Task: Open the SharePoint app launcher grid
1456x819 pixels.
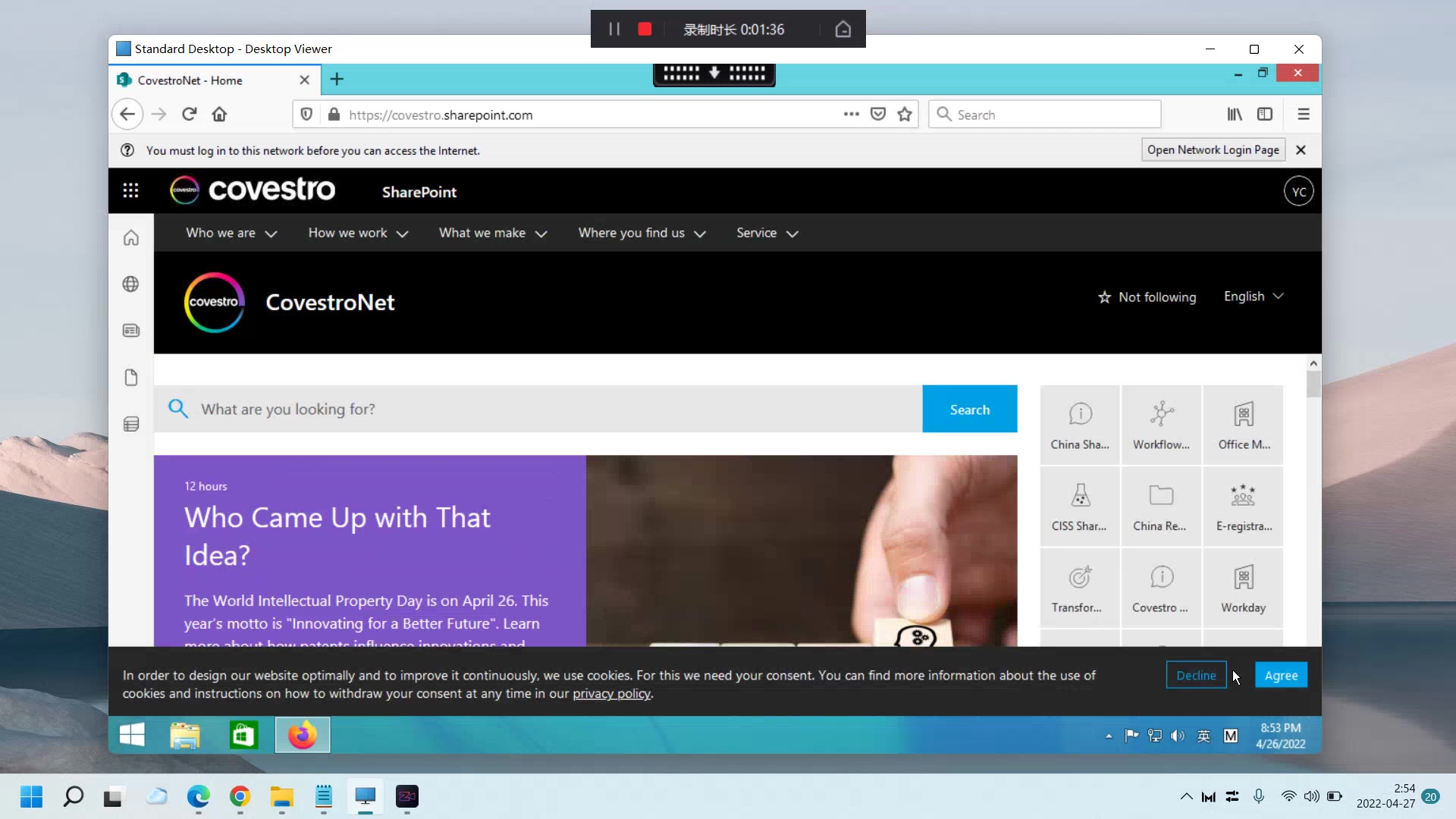Action: (x=130, y=191)
